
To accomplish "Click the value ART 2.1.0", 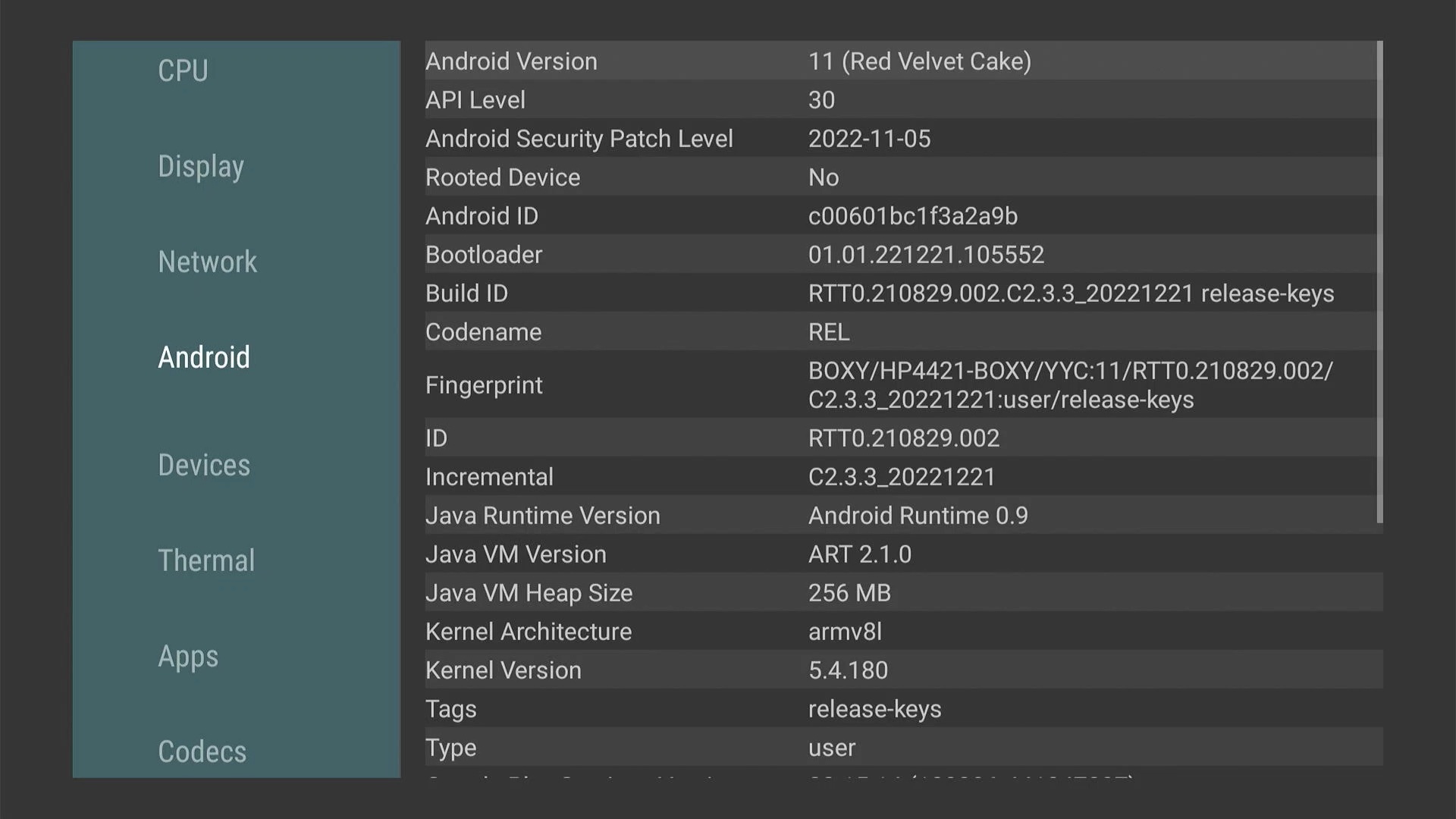I will (x=860, y=554).
